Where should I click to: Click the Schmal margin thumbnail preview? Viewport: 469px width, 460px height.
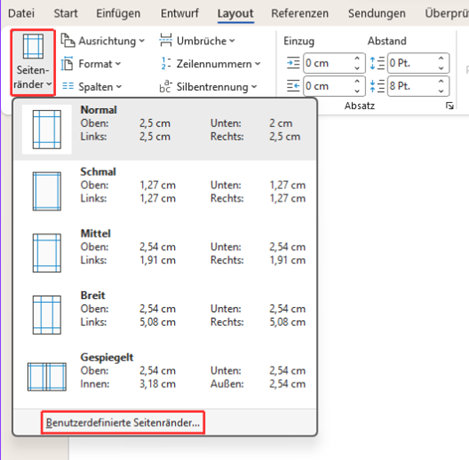47,191
